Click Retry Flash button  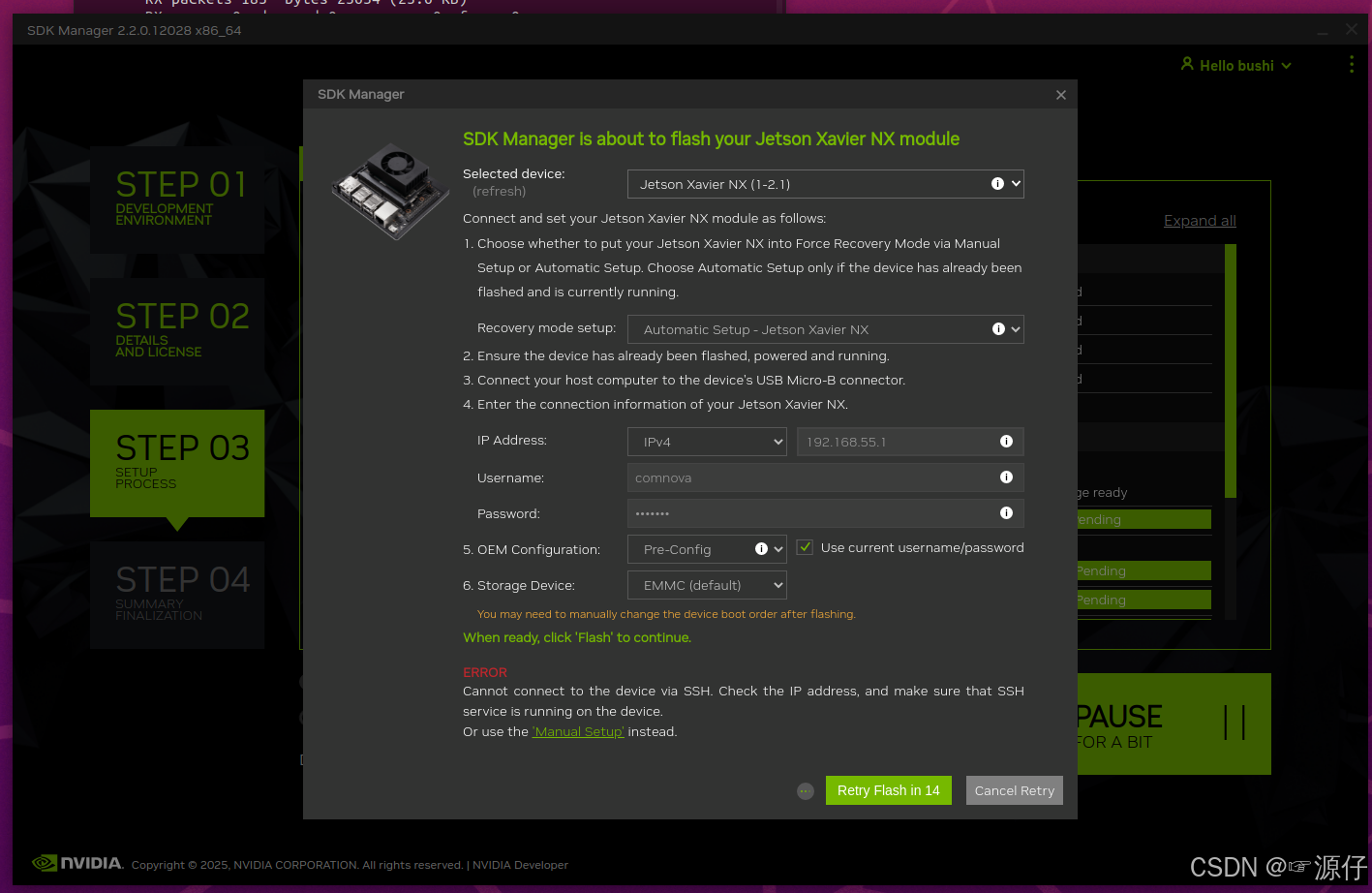[x=889, y=790]
